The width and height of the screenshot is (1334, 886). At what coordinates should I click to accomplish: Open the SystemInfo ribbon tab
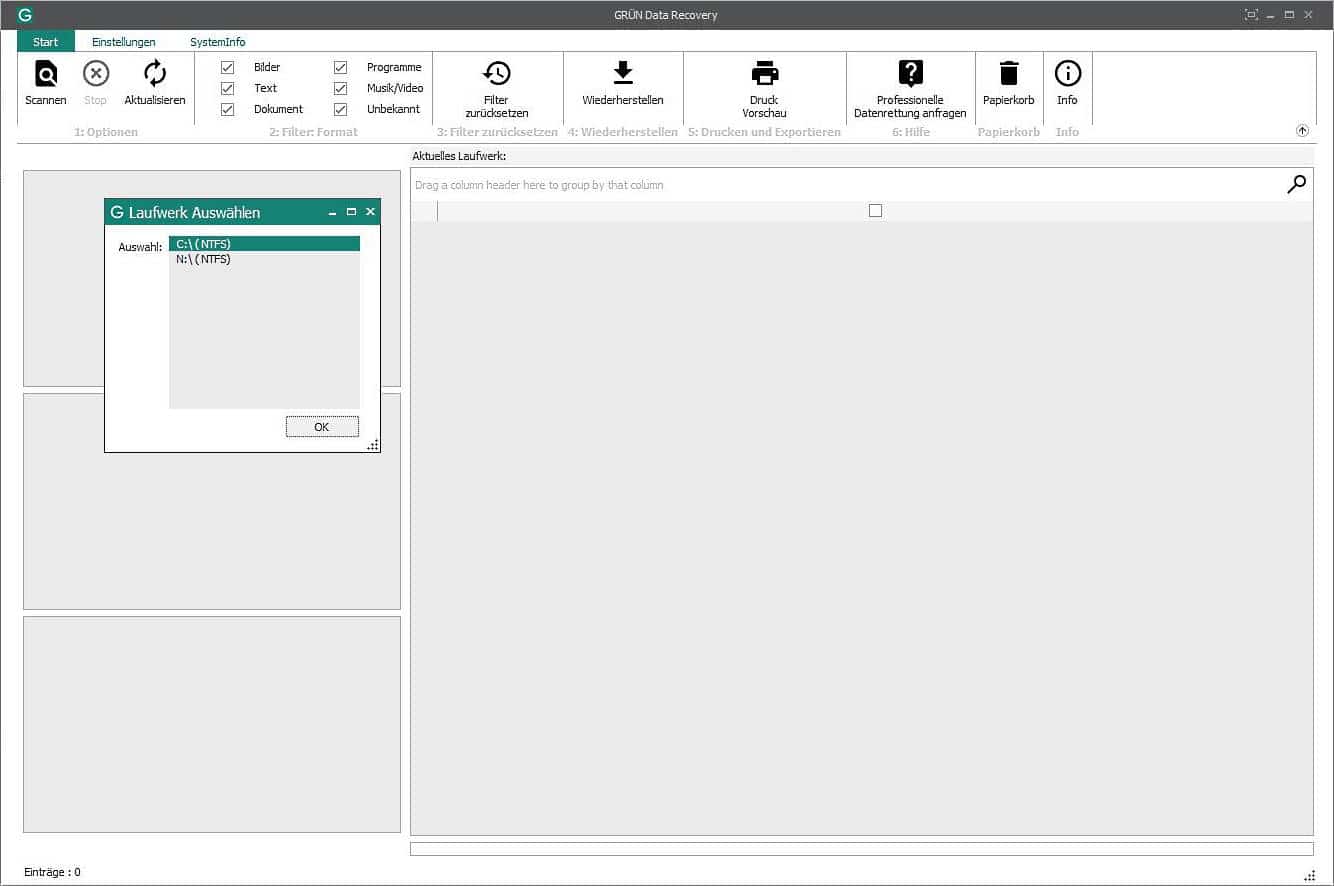218,42
